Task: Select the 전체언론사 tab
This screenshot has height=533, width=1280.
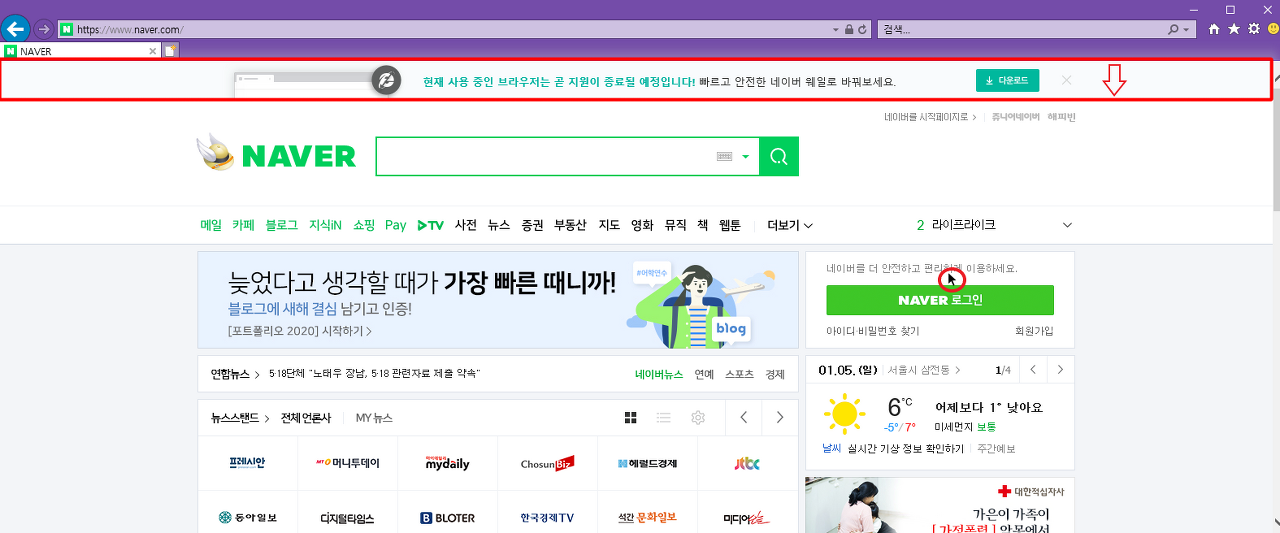Action: [x=305, y=418]
